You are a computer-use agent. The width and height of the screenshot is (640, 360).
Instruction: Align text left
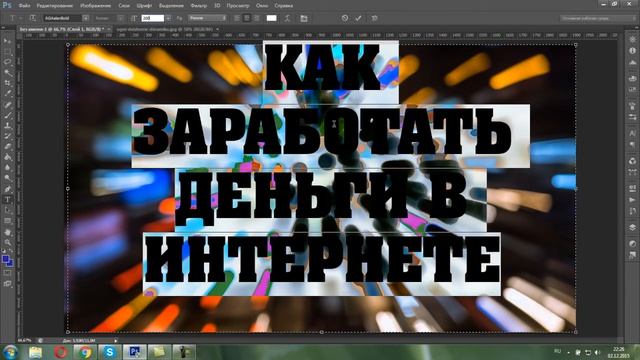(237, 18)
